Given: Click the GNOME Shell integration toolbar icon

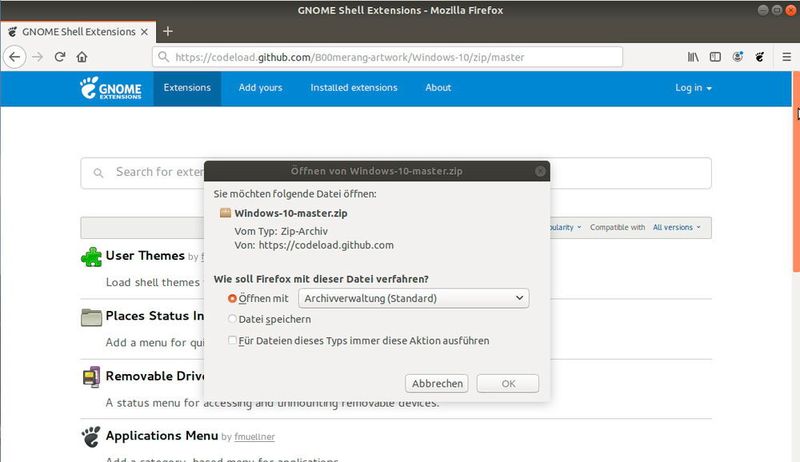Looking at the screenshot, I should 760,57.
